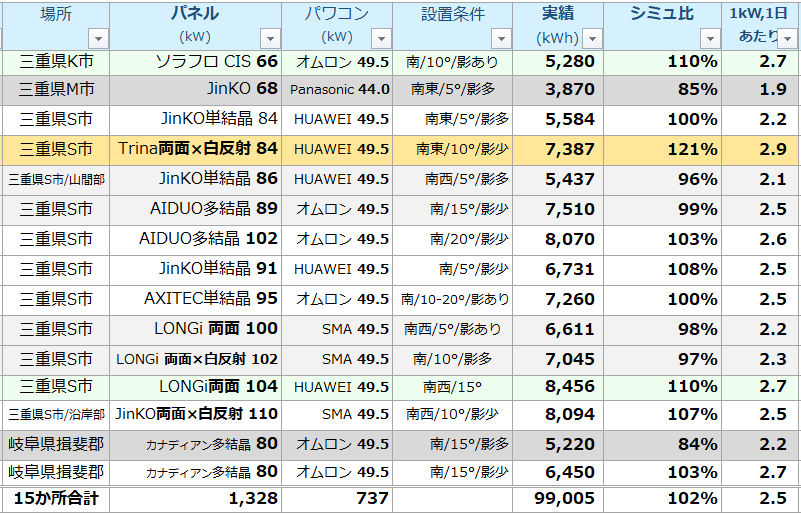
Task: Select the 102% total simulation ratio cell
Action: 663,498
